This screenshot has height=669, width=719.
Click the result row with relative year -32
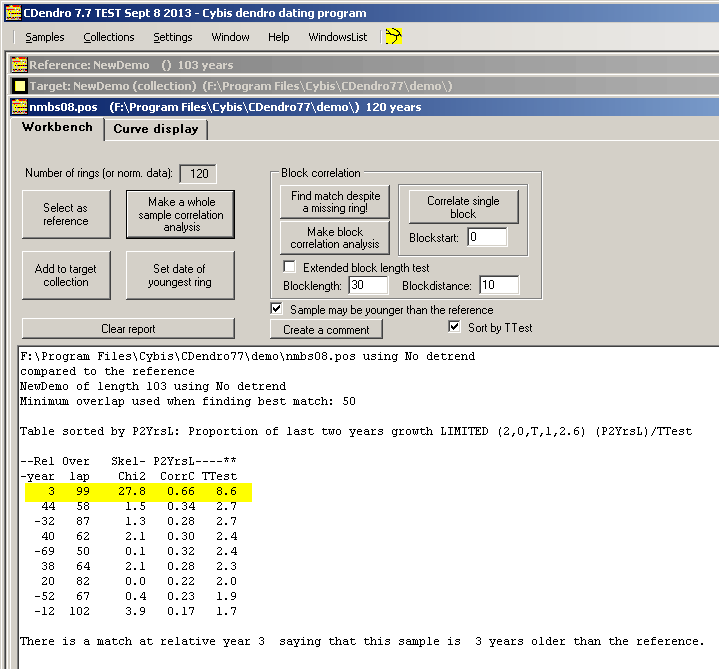click(135, 521)
